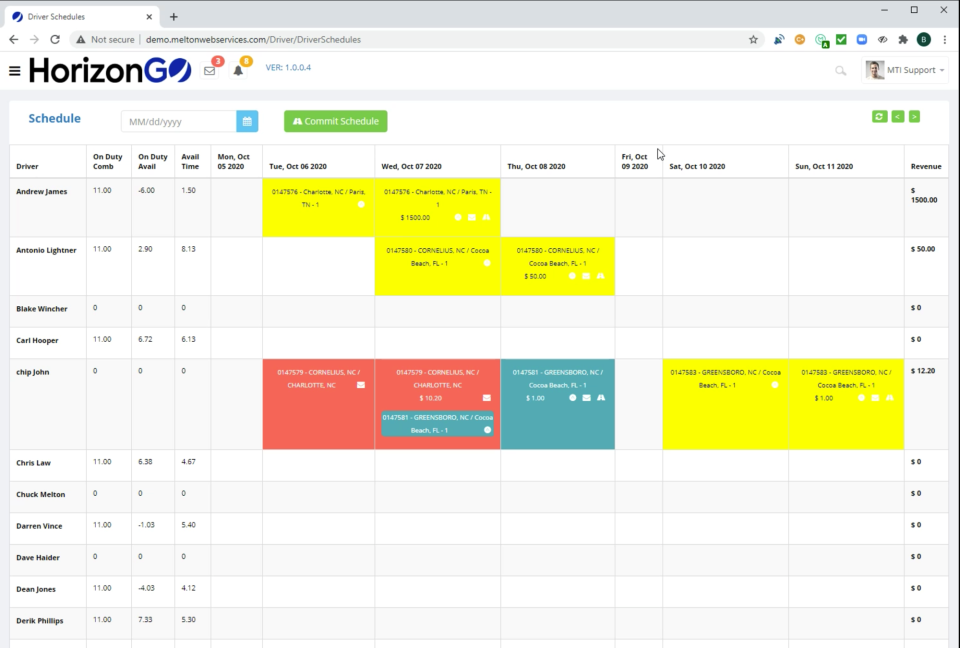Select driver Darren Vince

[x=39, y=526]
